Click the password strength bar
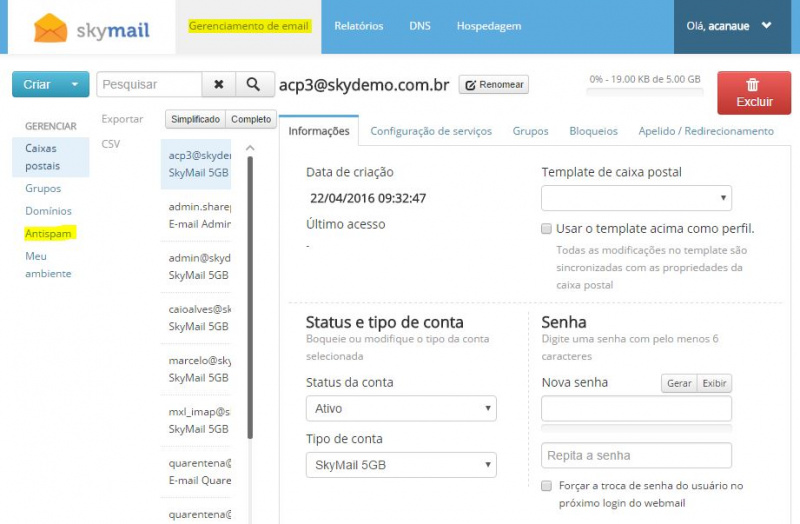Screen dimensions: 800x524 click(x=636, y=428)
